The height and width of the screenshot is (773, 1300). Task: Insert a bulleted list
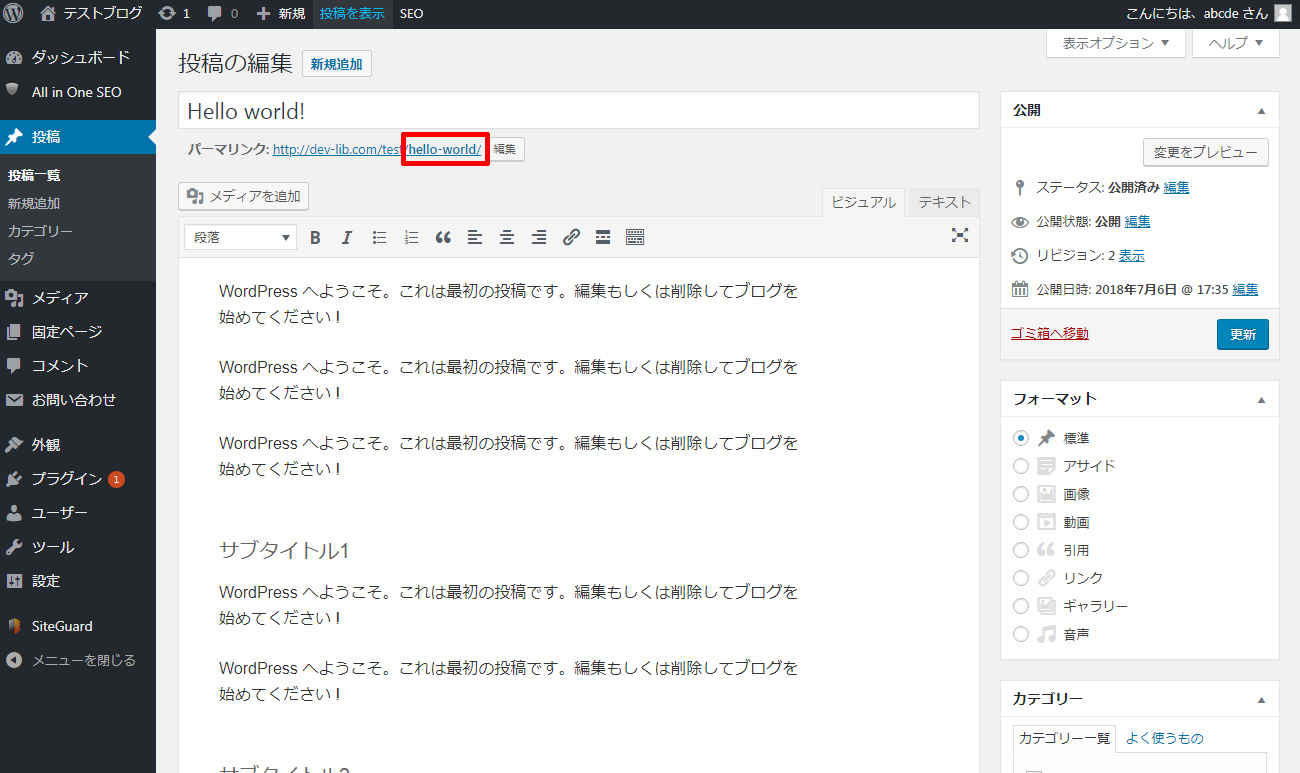click(x=379, y=237)
